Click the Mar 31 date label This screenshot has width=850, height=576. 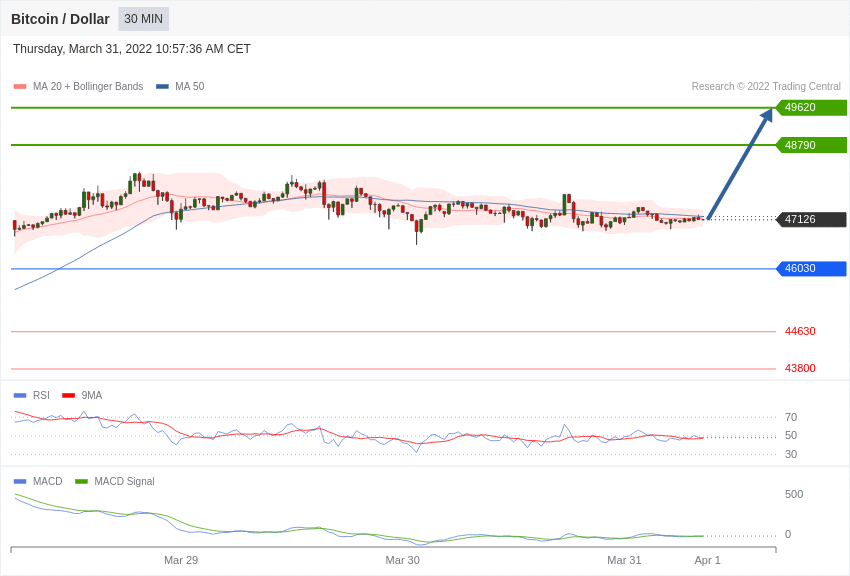624,560
